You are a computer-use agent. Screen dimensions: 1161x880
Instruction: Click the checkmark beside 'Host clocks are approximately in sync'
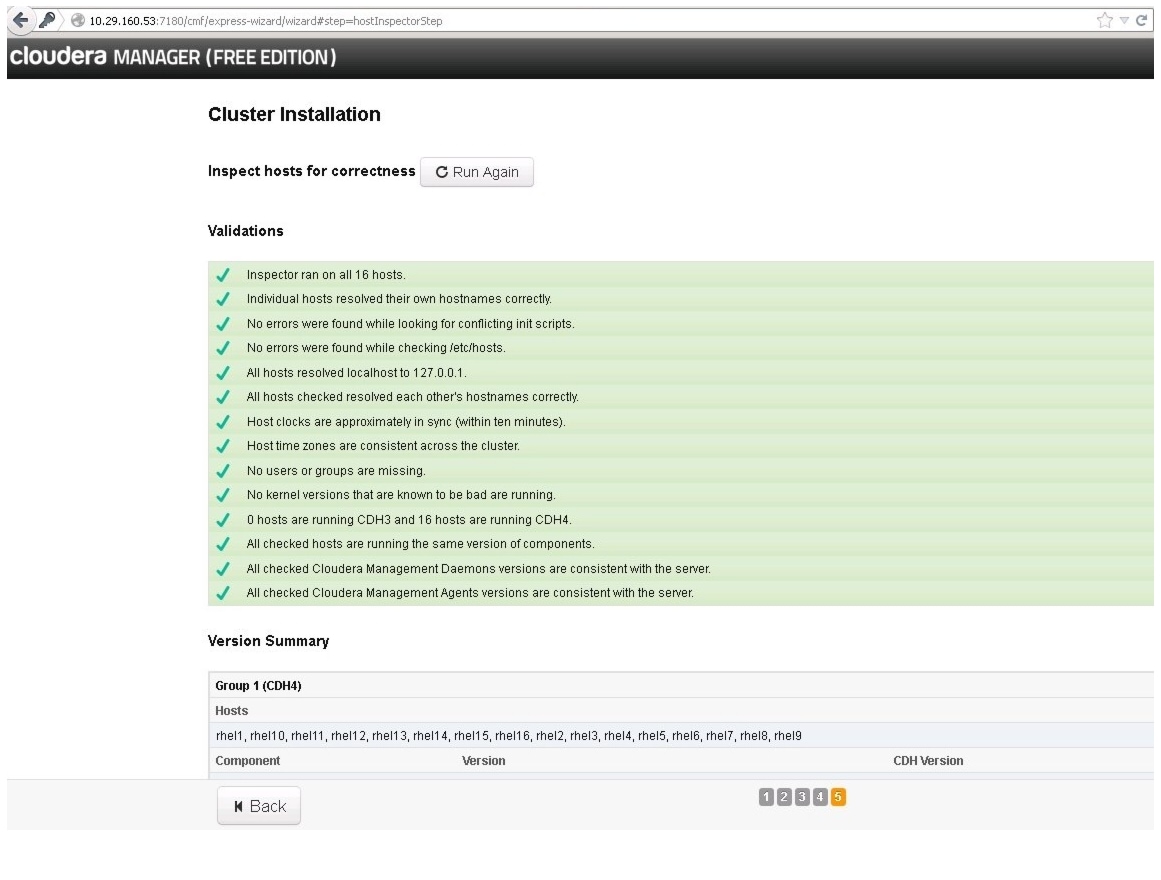point(223,422)
